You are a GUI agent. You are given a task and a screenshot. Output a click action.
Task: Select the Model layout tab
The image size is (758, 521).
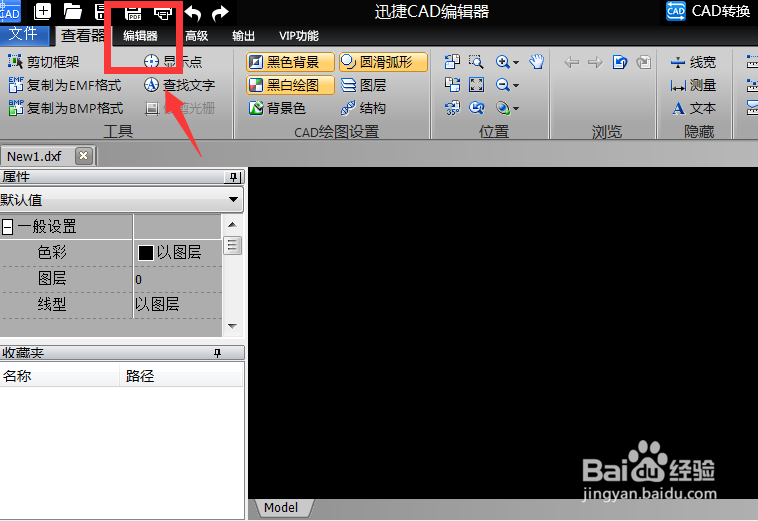click(x=281, y=507)
